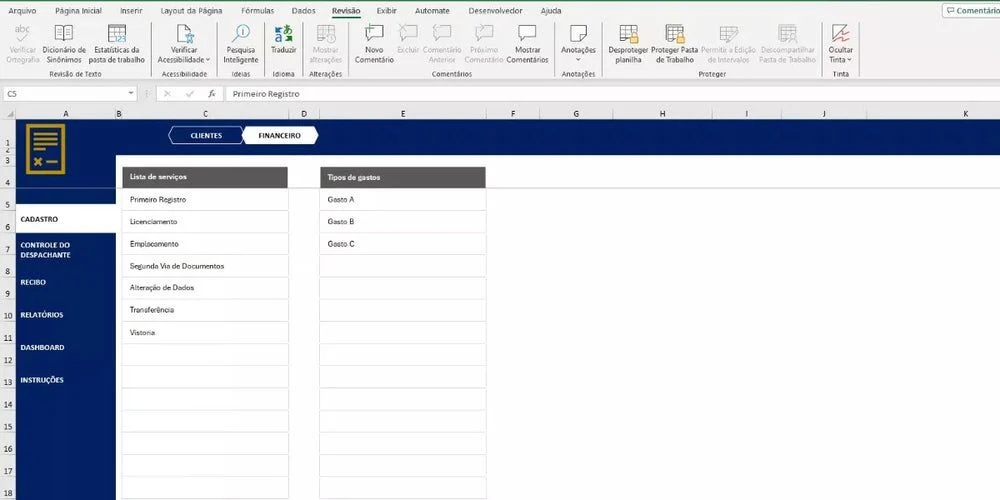Add a Novo Comentário

pos(374,44)
